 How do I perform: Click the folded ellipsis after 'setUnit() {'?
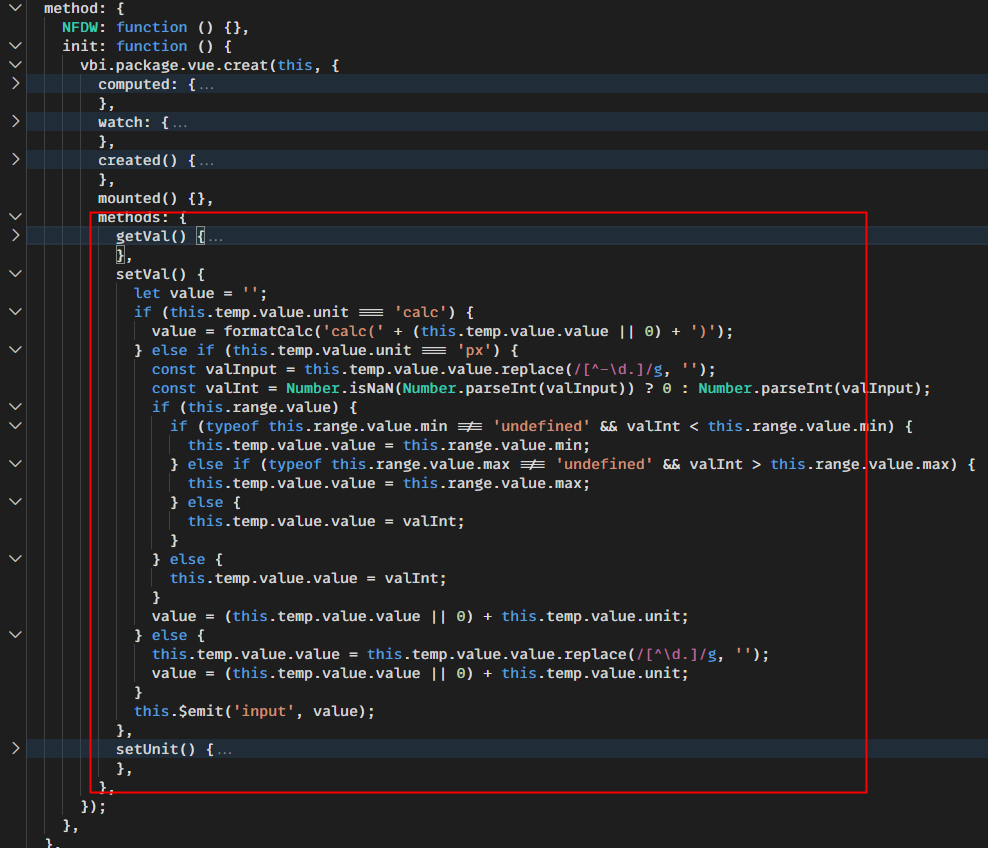[225, 751]
